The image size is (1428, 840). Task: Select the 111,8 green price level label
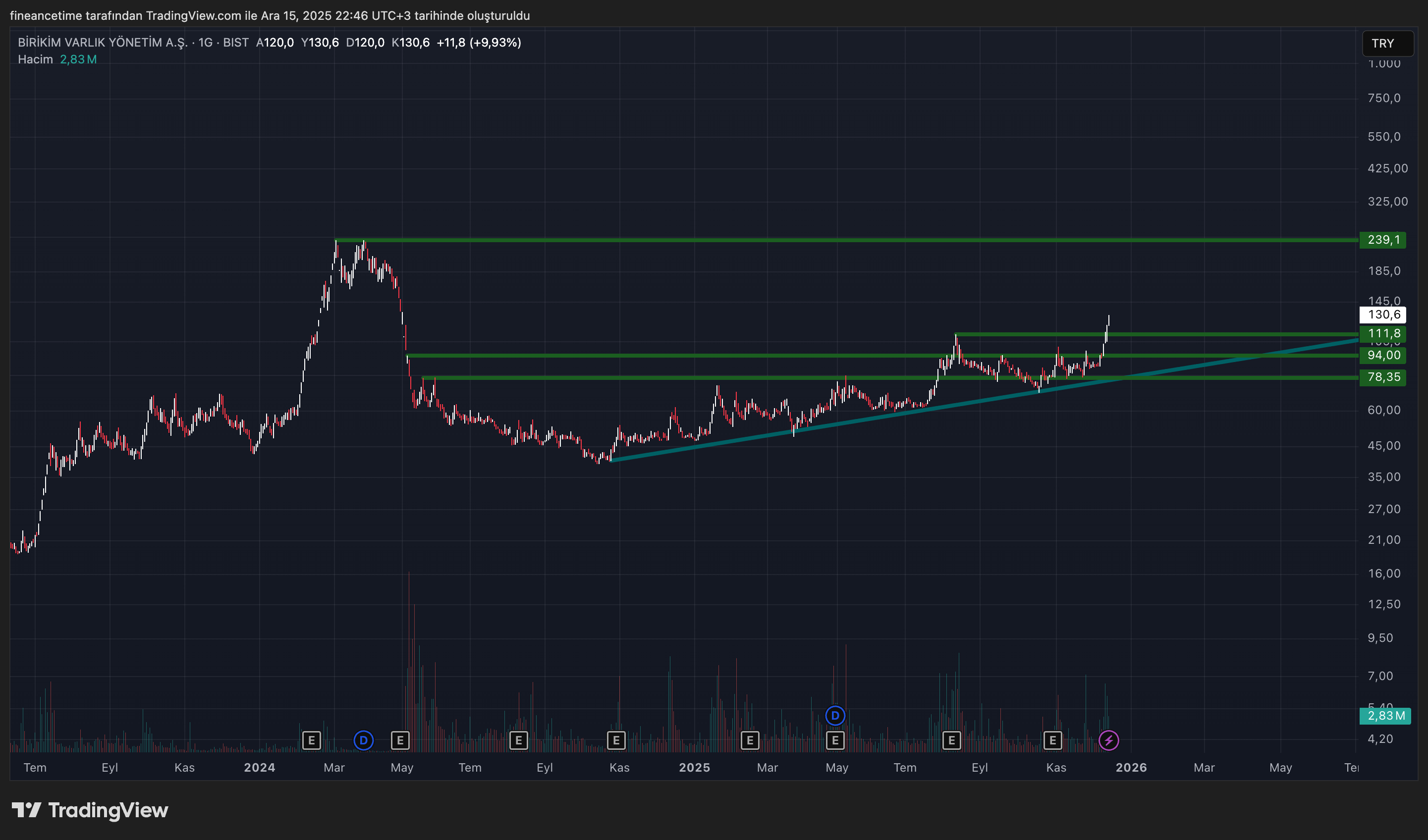click(x=1383, y=334)
